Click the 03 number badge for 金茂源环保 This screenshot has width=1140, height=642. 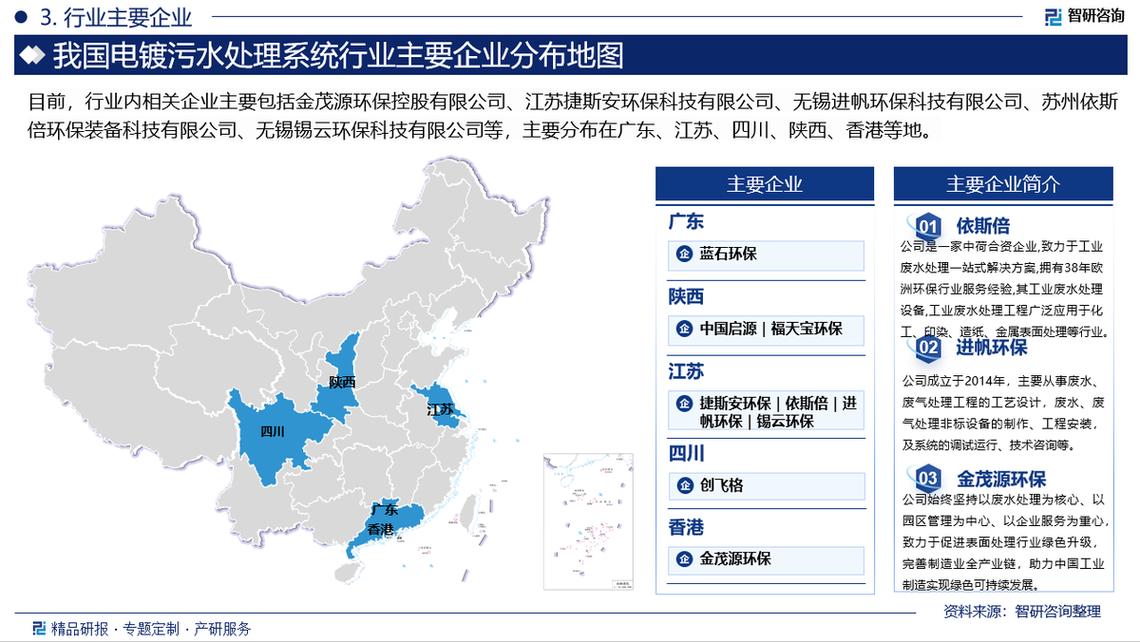click(927, 478)
